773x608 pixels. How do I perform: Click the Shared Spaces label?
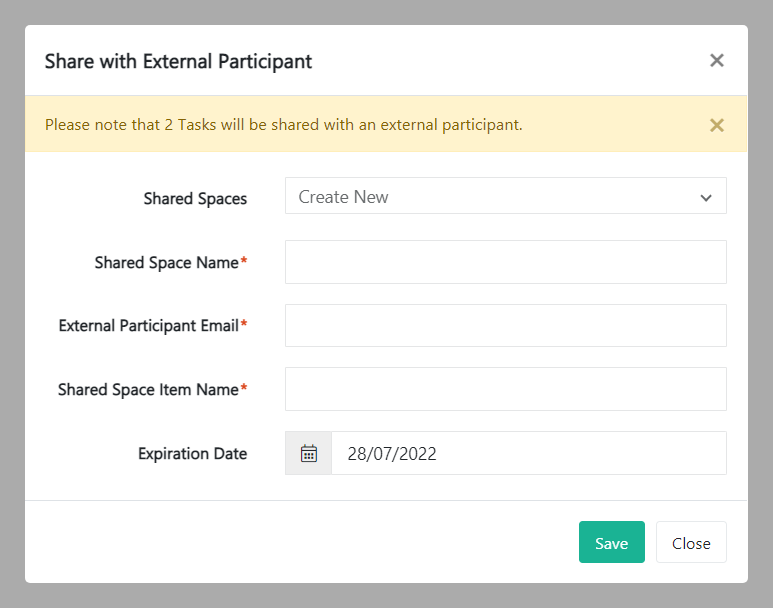(x=195, y=198)
